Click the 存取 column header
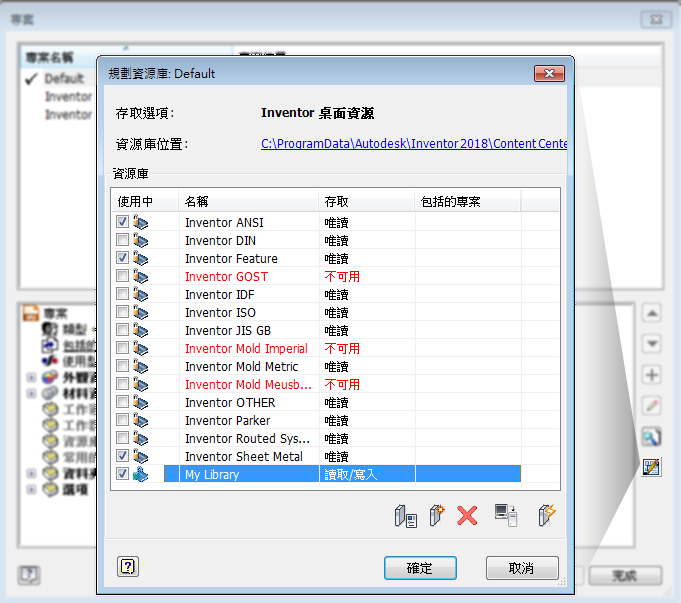Viewport: 681px width, 603px height. click(x=366, y=202)
